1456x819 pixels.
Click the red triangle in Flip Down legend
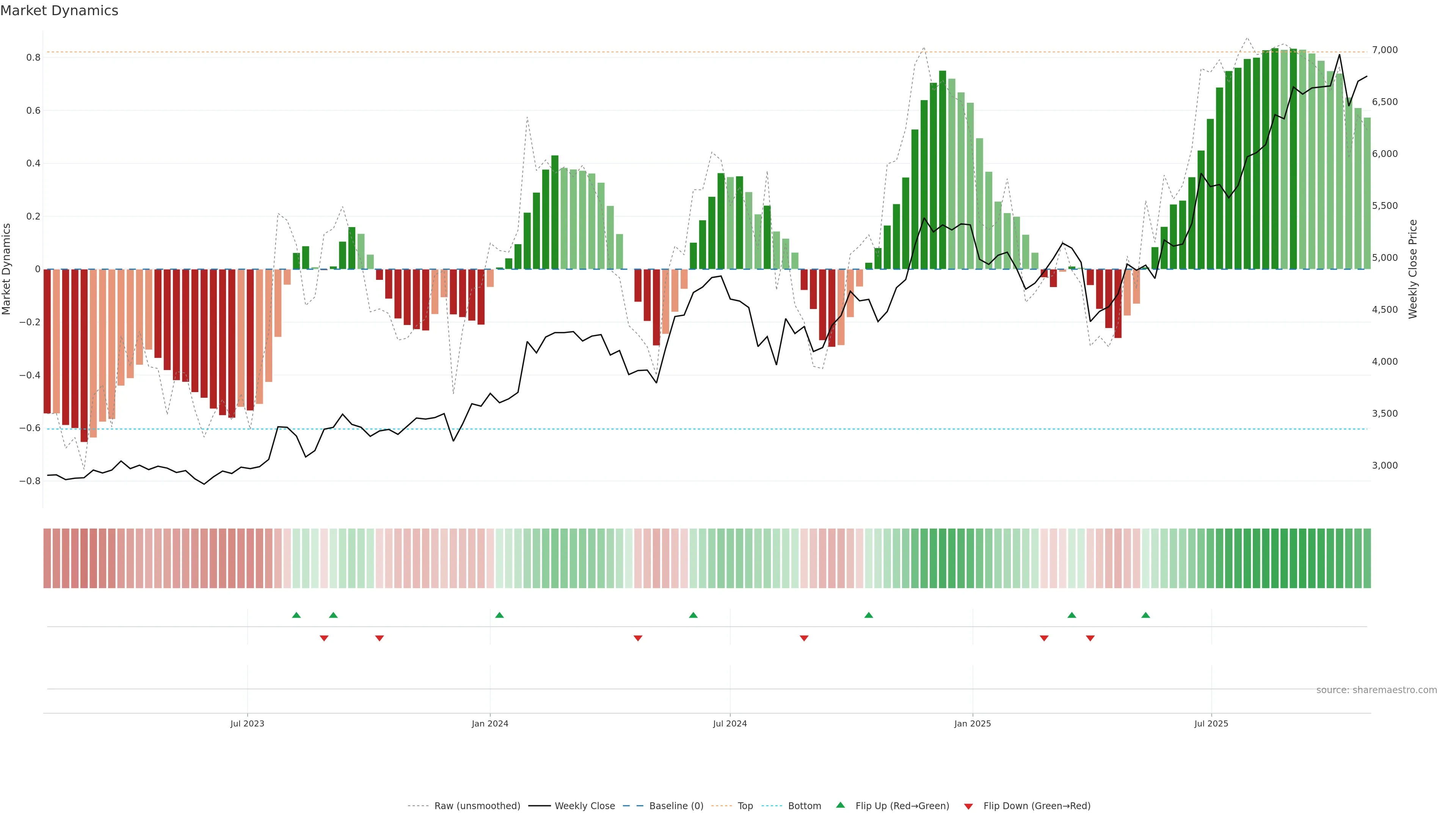point(968,806)
